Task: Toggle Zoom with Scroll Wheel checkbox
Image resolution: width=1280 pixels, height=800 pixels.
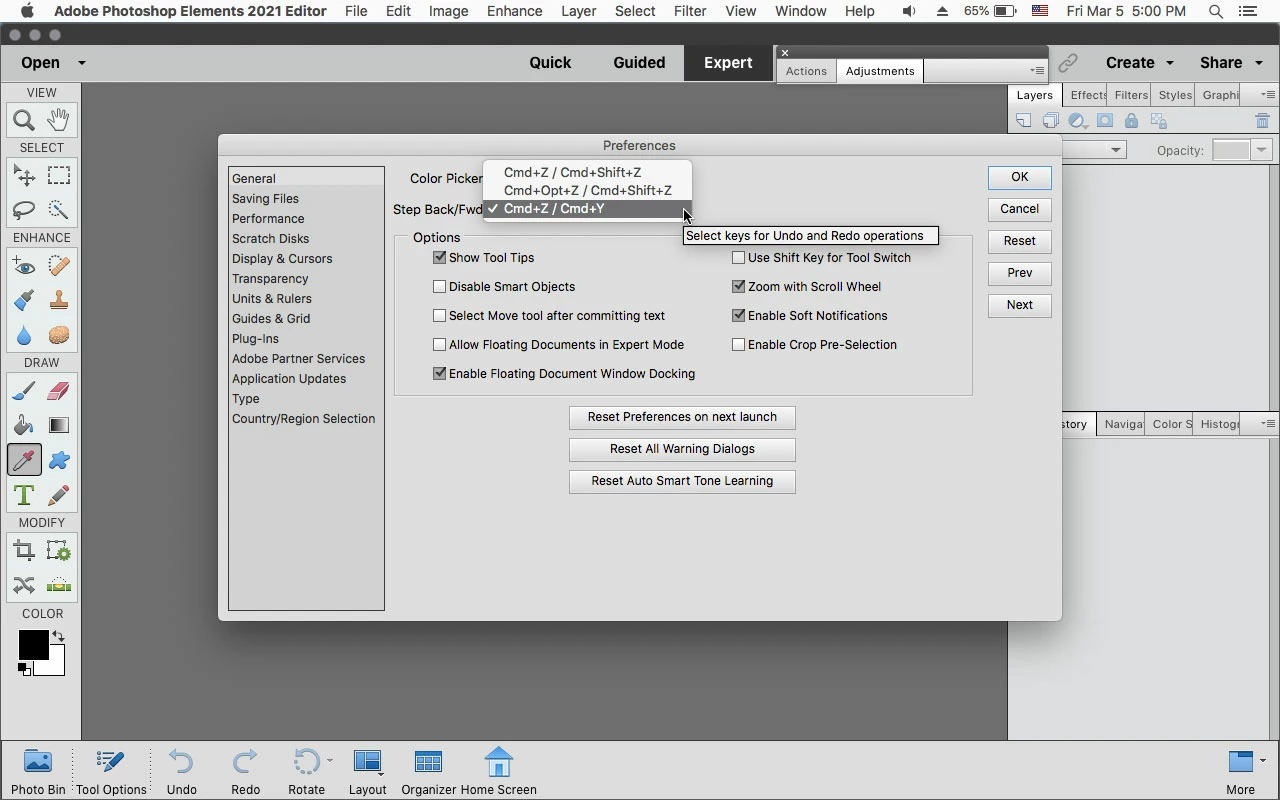Action: point(738,286)
